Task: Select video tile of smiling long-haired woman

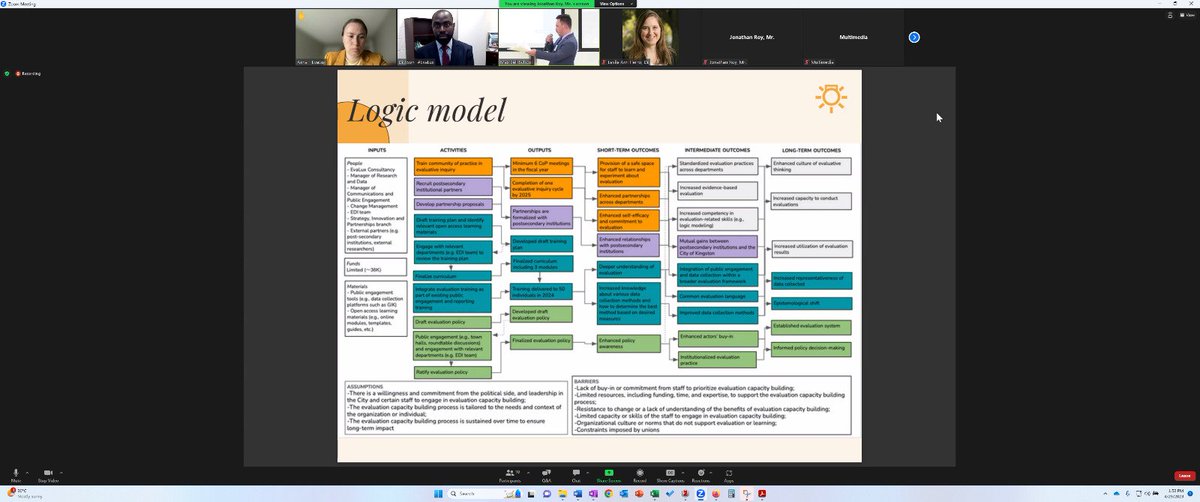Action: point(648,37)
